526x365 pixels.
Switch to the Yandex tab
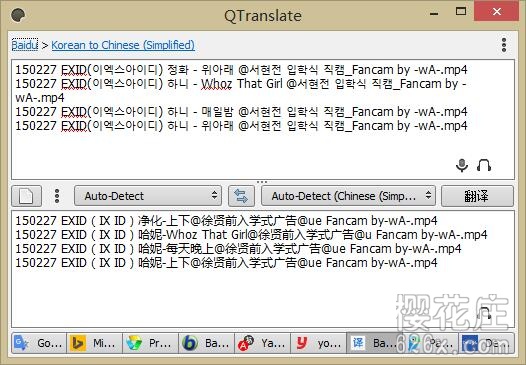(262, 343)
